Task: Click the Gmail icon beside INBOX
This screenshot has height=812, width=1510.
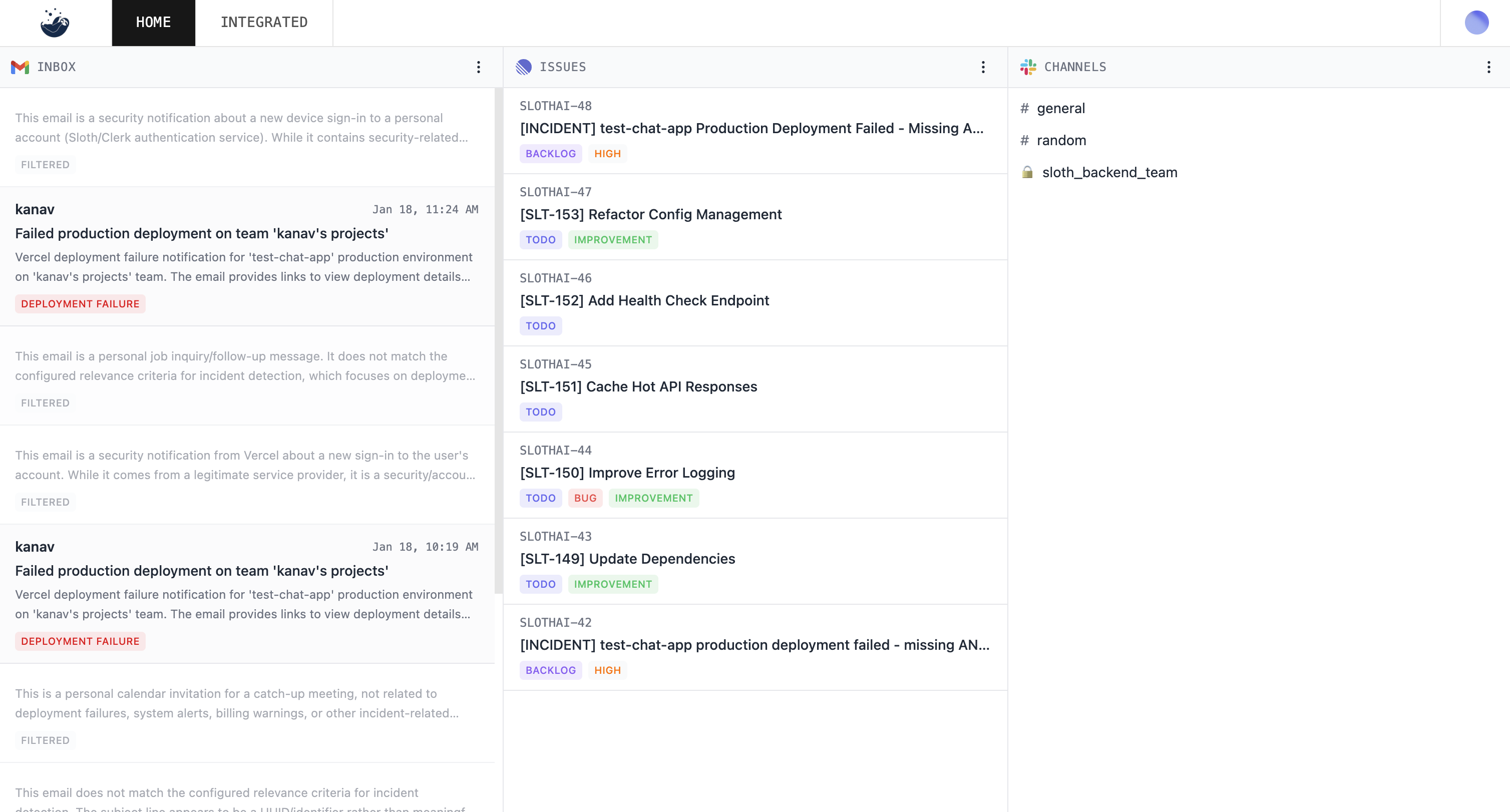Action: pyautogui.click(x=20, y=67)
